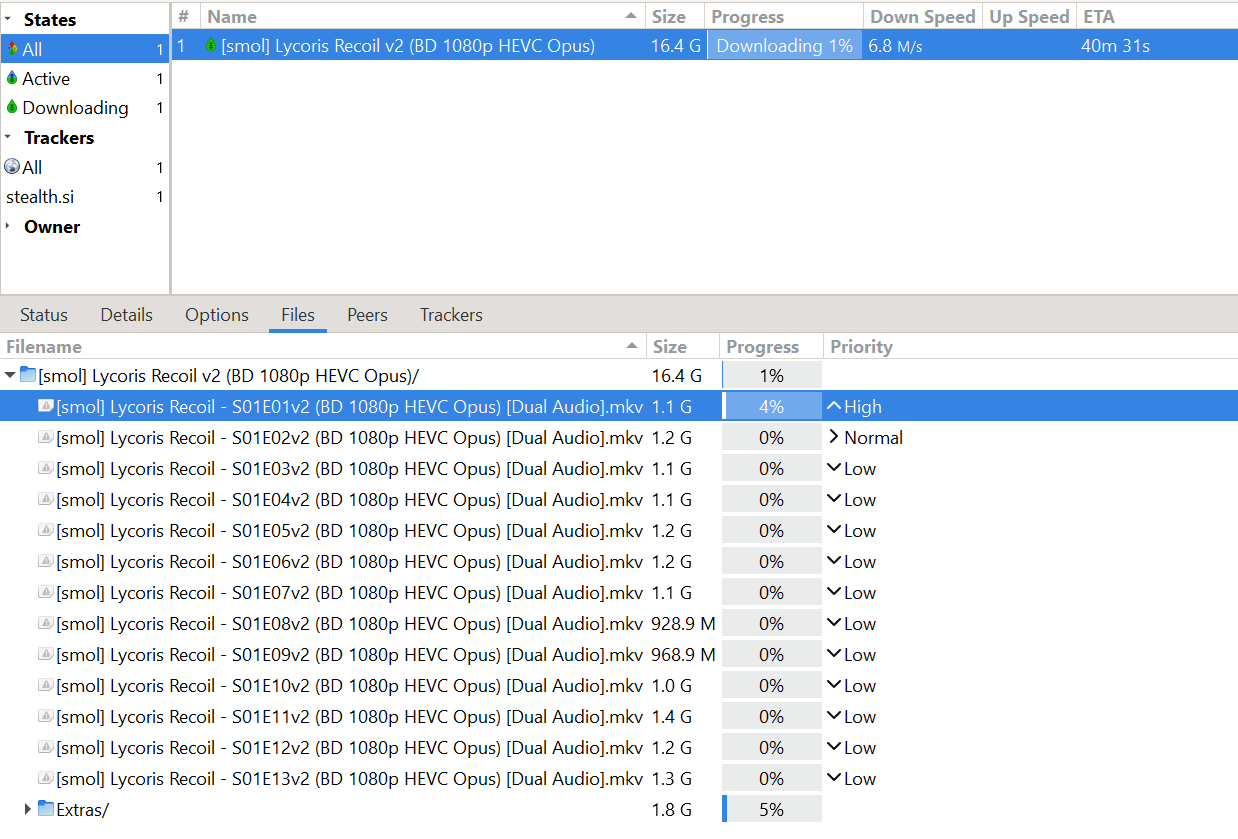Select file S01E12v2 Dual Audio.mkv

(350, 747)
